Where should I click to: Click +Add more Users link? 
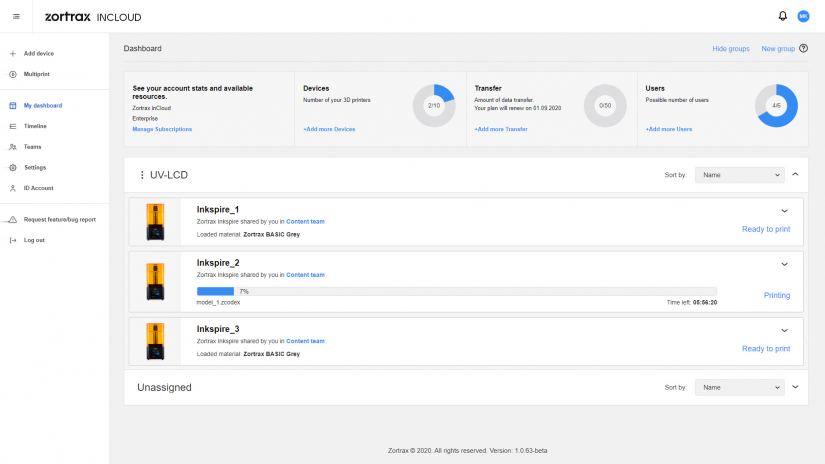click(669, 129)
